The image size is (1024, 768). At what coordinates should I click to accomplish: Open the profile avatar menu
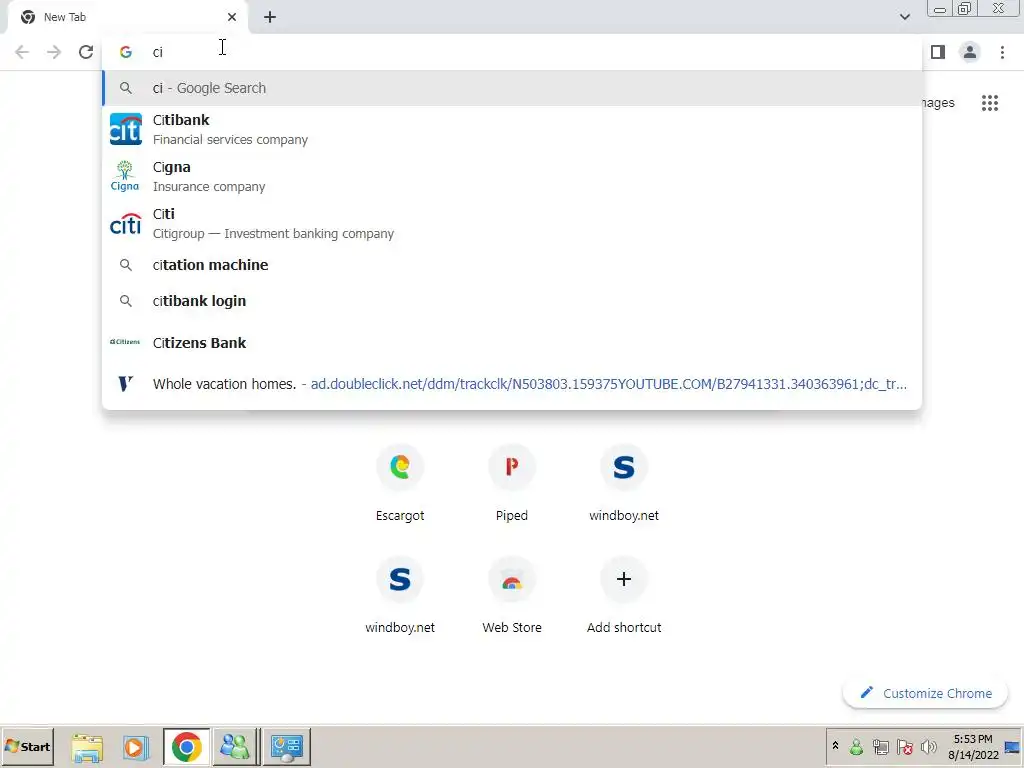(970, 52)
